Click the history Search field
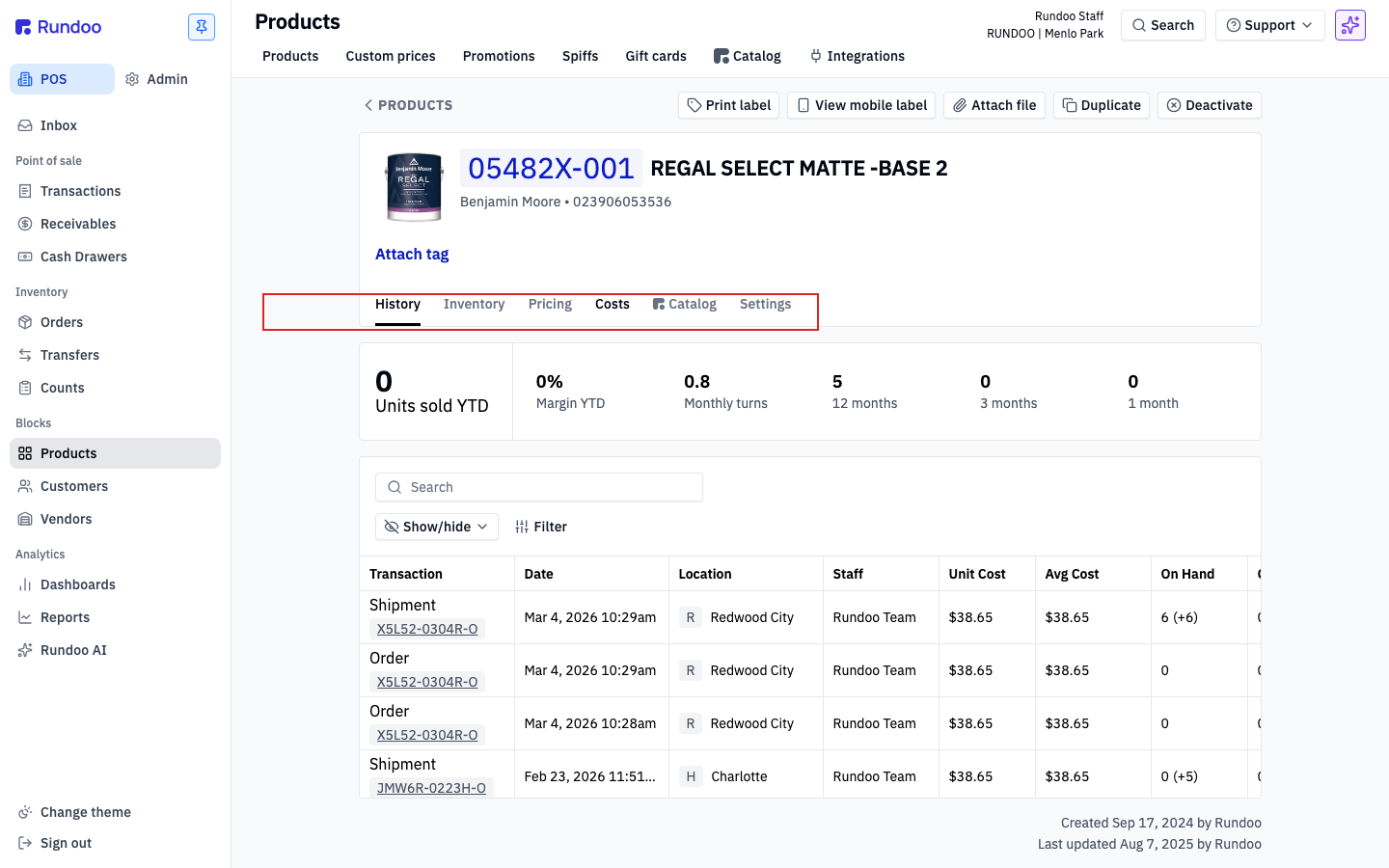 pos(539,487)
